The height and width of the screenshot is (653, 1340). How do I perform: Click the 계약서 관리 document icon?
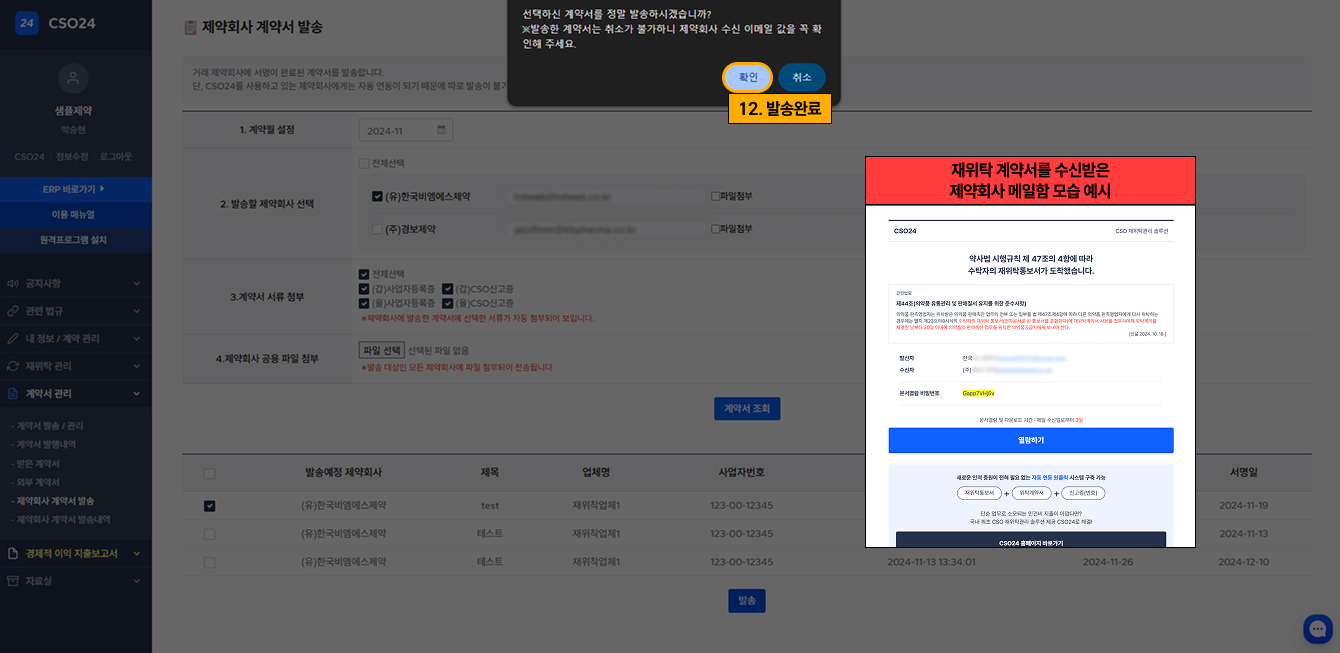point(13,394)
